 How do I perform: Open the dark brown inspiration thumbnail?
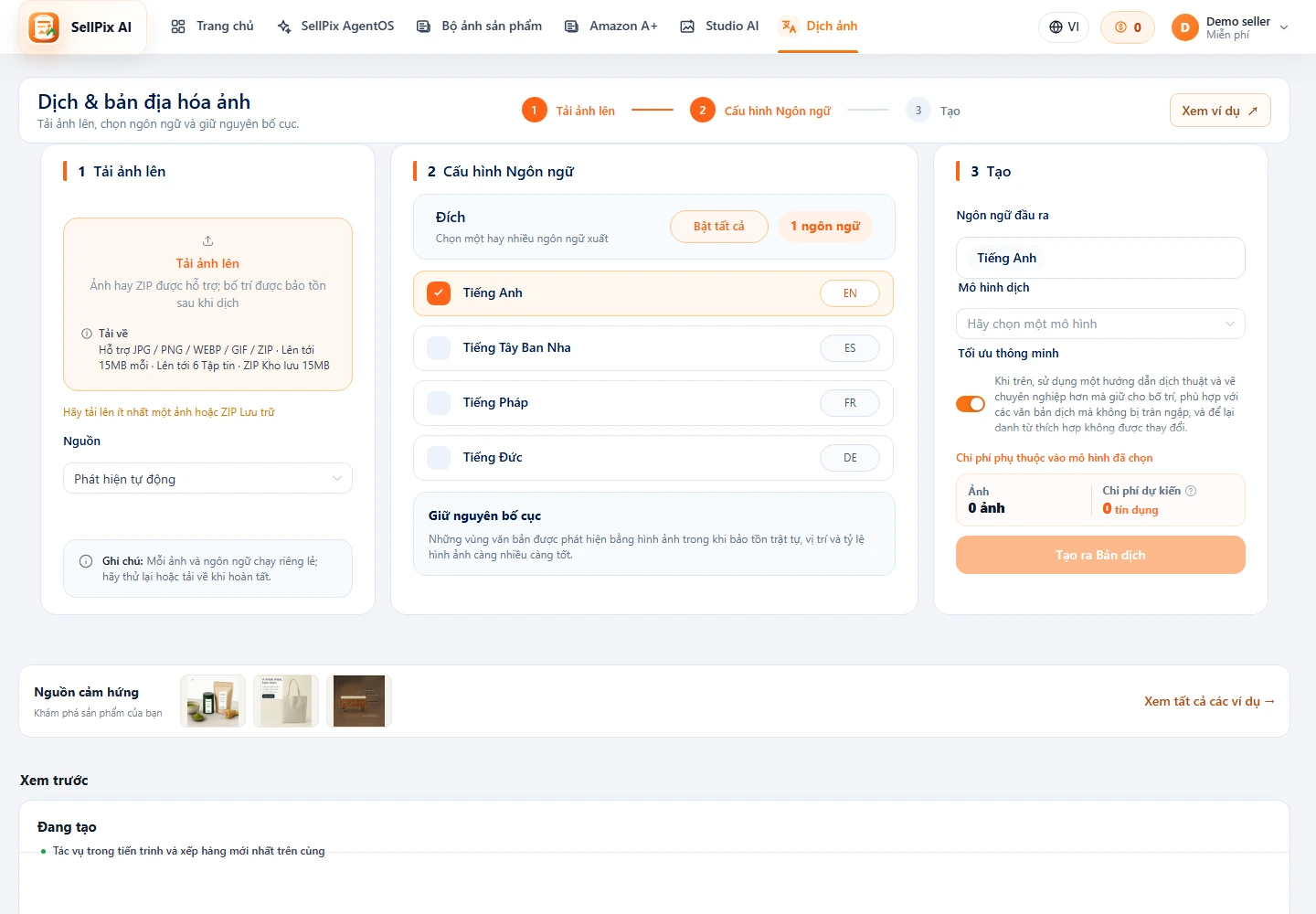[359, 701]
